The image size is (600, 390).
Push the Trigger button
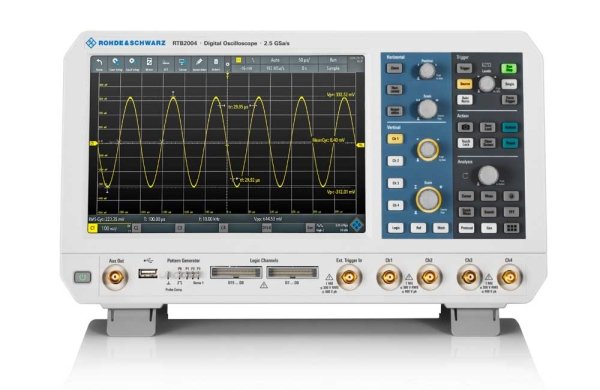pyautogui.click(x=465, y=69)
